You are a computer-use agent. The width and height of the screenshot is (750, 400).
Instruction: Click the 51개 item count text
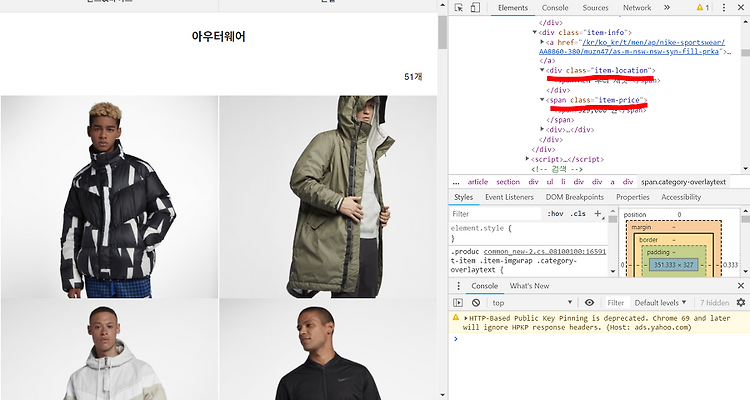click(413, 77)
